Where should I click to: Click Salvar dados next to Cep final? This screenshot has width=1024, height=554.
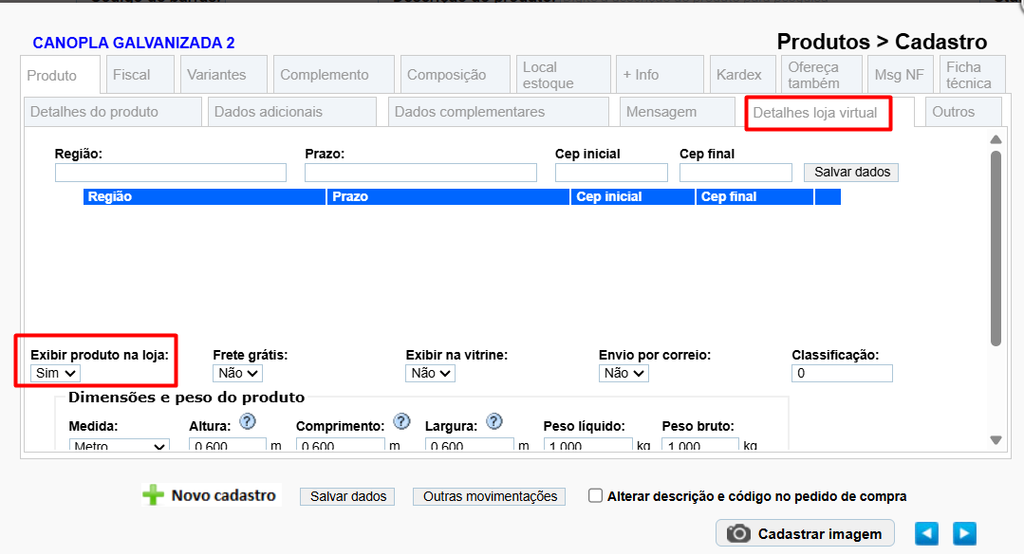(852, 172)
